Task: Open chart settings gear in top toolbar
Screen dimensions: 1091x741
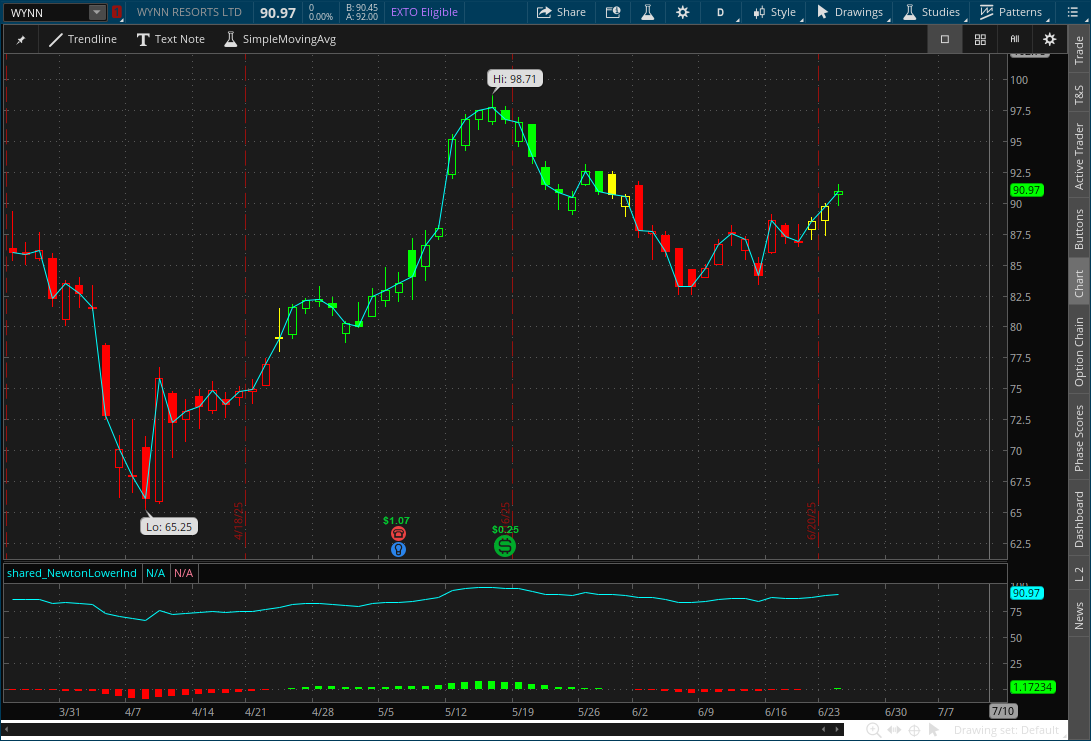Action: [683, 12]
